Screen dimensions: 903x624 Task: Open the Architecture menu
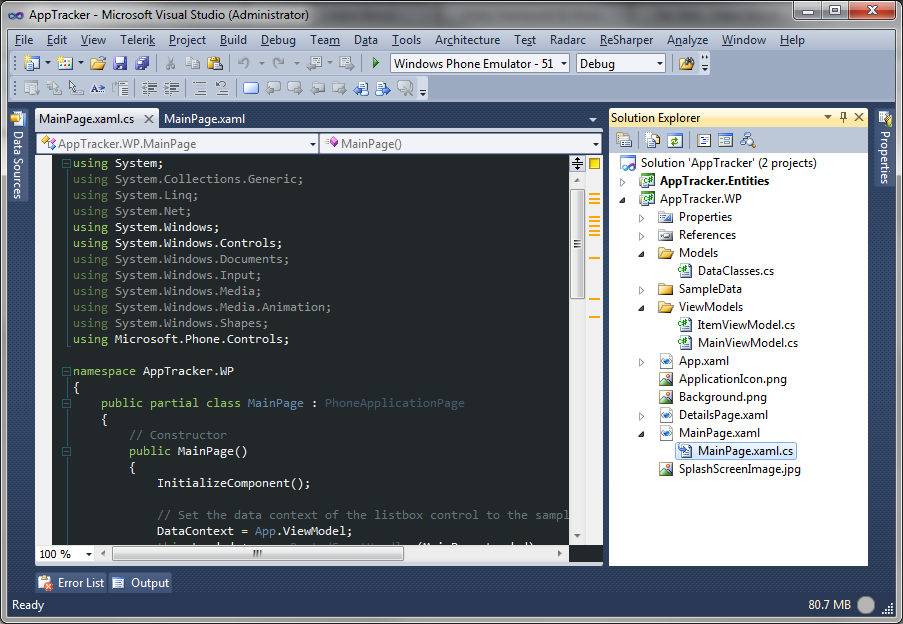pos(468,40)
